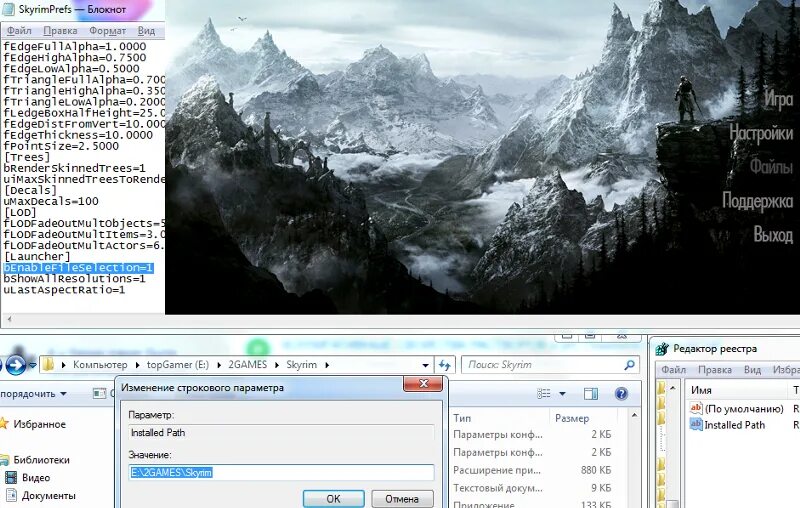Click the star icon next to Избранное
This screenshot has width=800, height=508.
(4, 423)
